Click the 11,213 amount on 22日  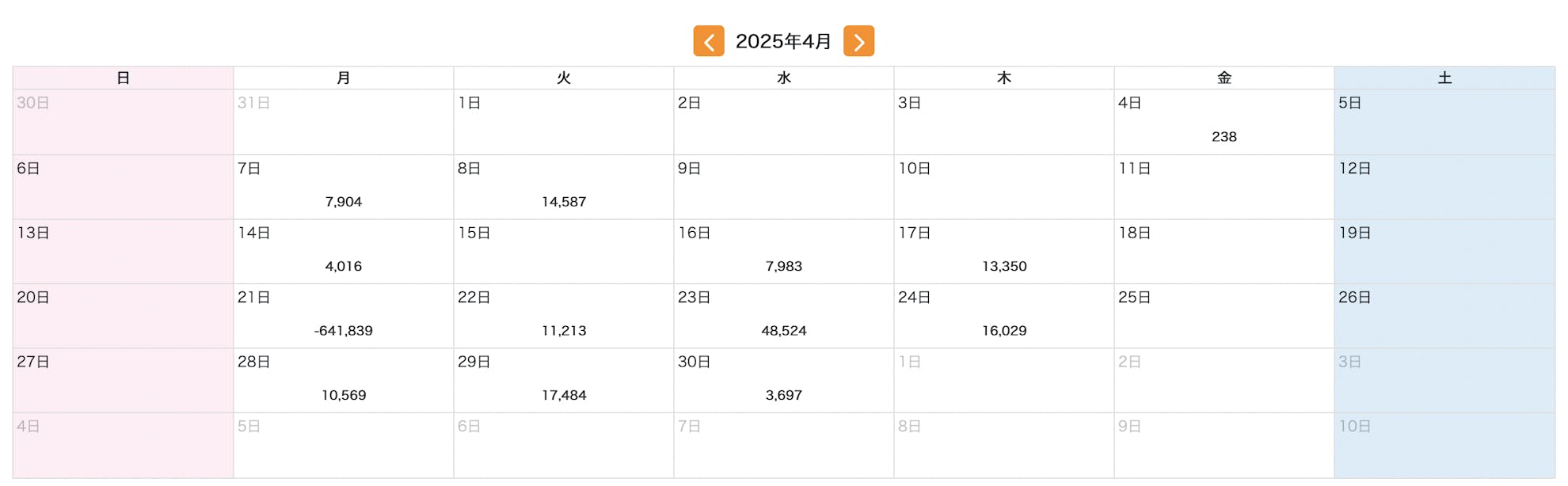point(564,331)
